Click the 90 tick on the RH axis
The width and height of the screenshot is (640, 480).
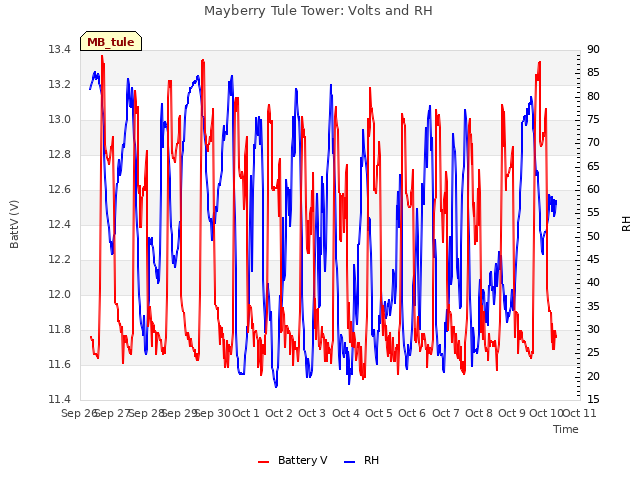593,50
